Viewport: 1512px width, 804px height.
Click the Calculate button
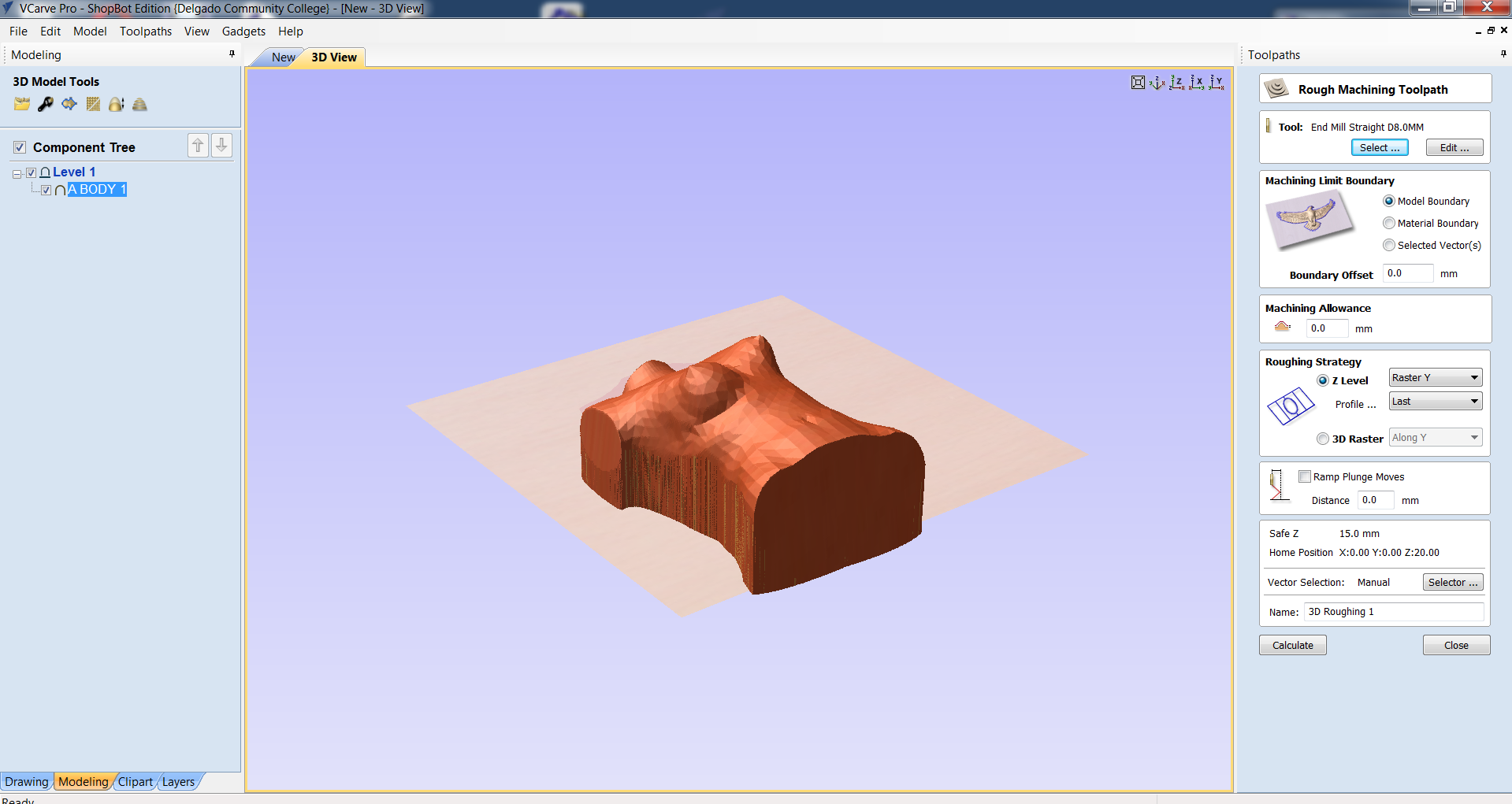tap(1292, 645)
